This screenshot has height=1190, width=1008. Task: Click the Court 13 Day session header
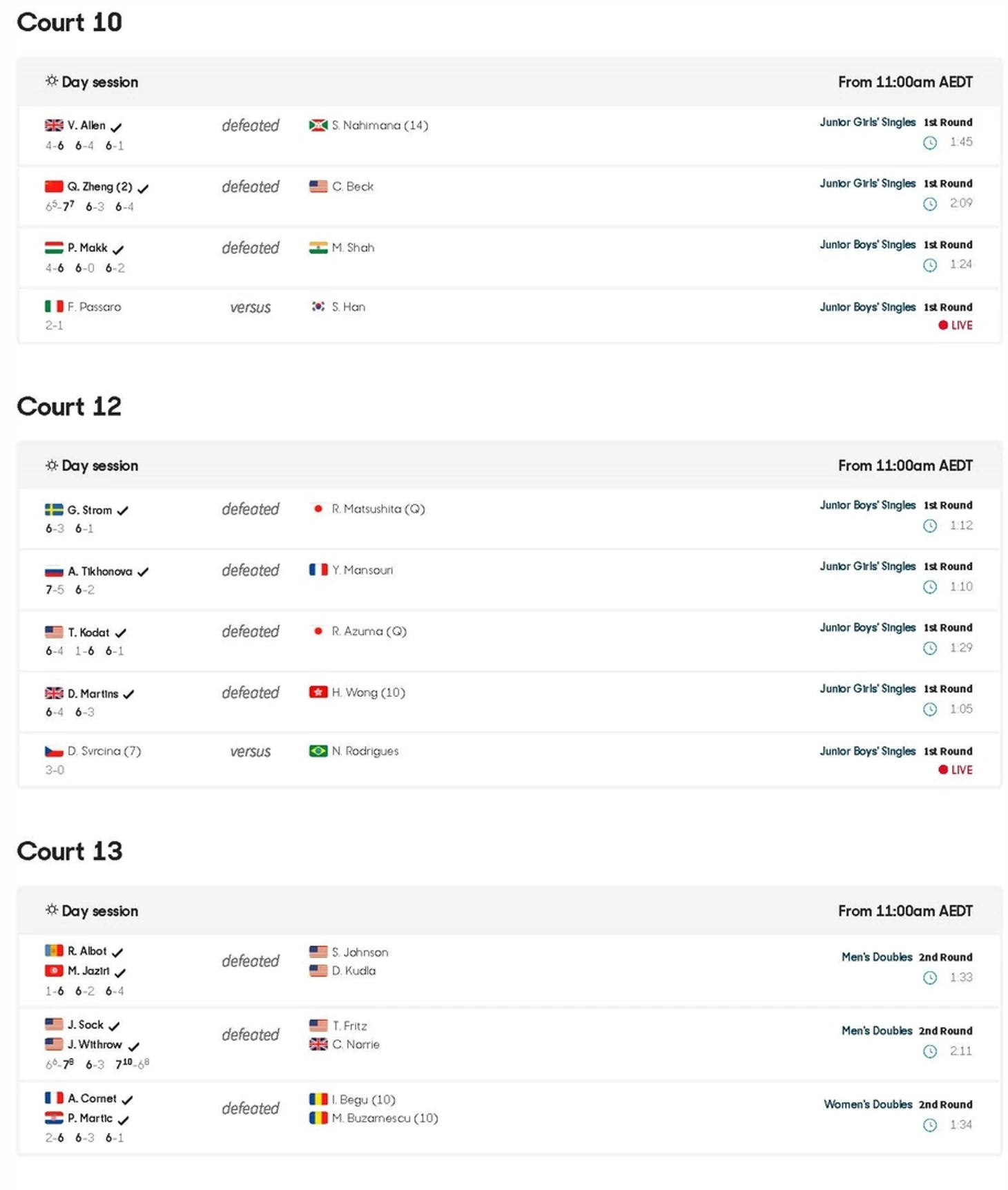pyautogui.click(x=100, y=911)
